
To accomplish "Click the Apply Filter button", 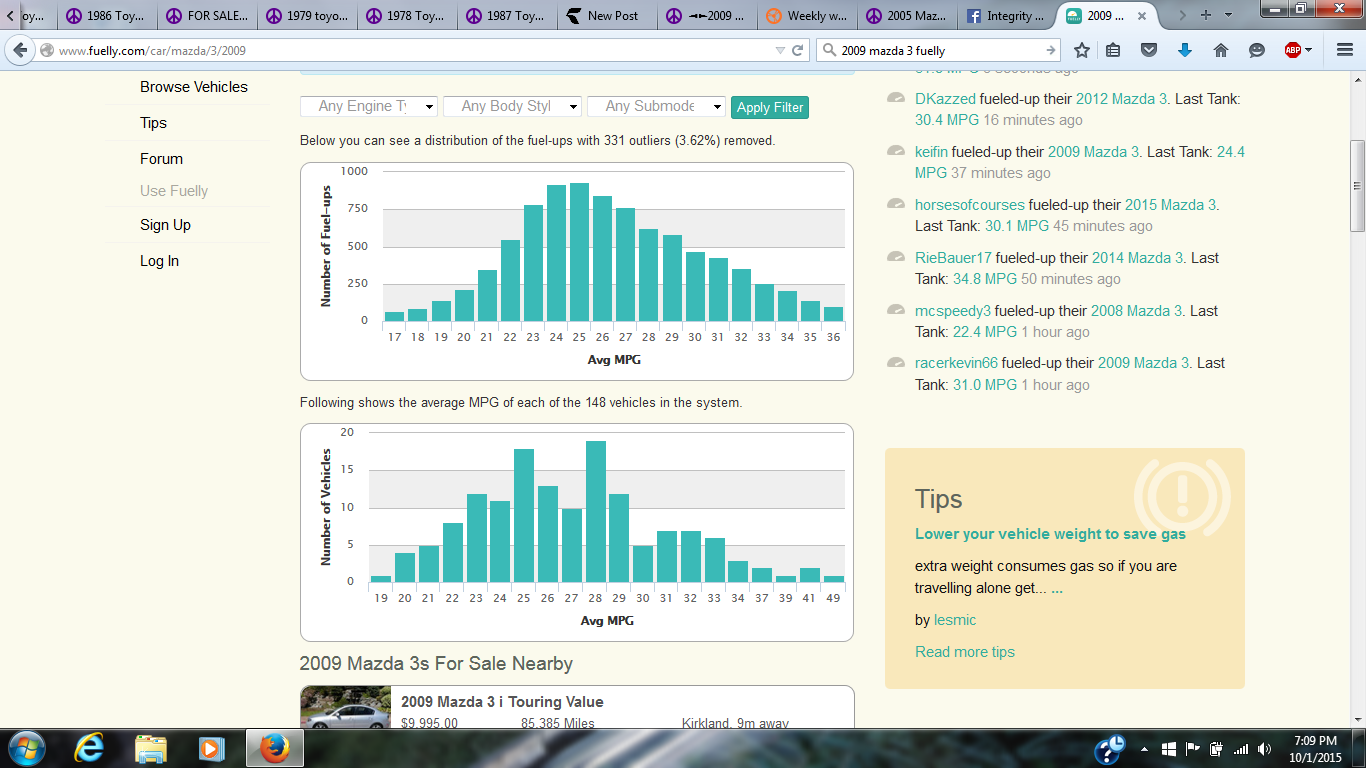I will [770, 107].
